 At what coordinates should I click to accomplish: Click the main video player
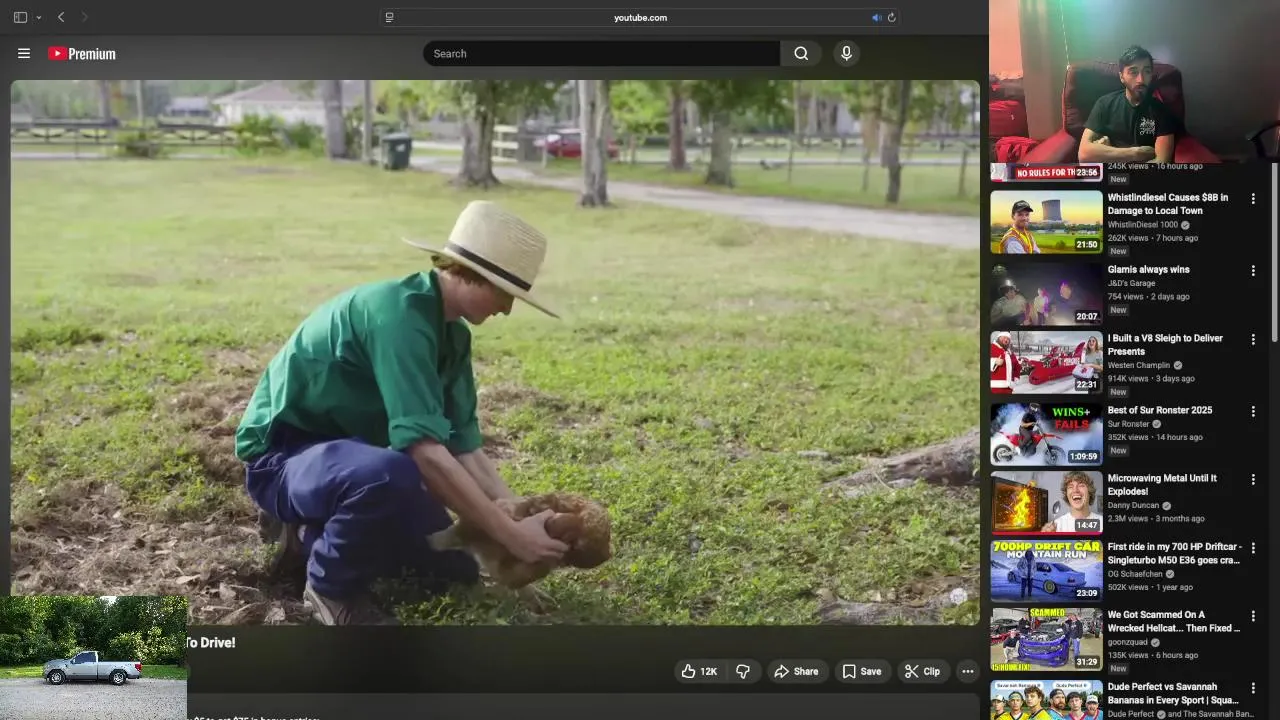click(495, 352)
